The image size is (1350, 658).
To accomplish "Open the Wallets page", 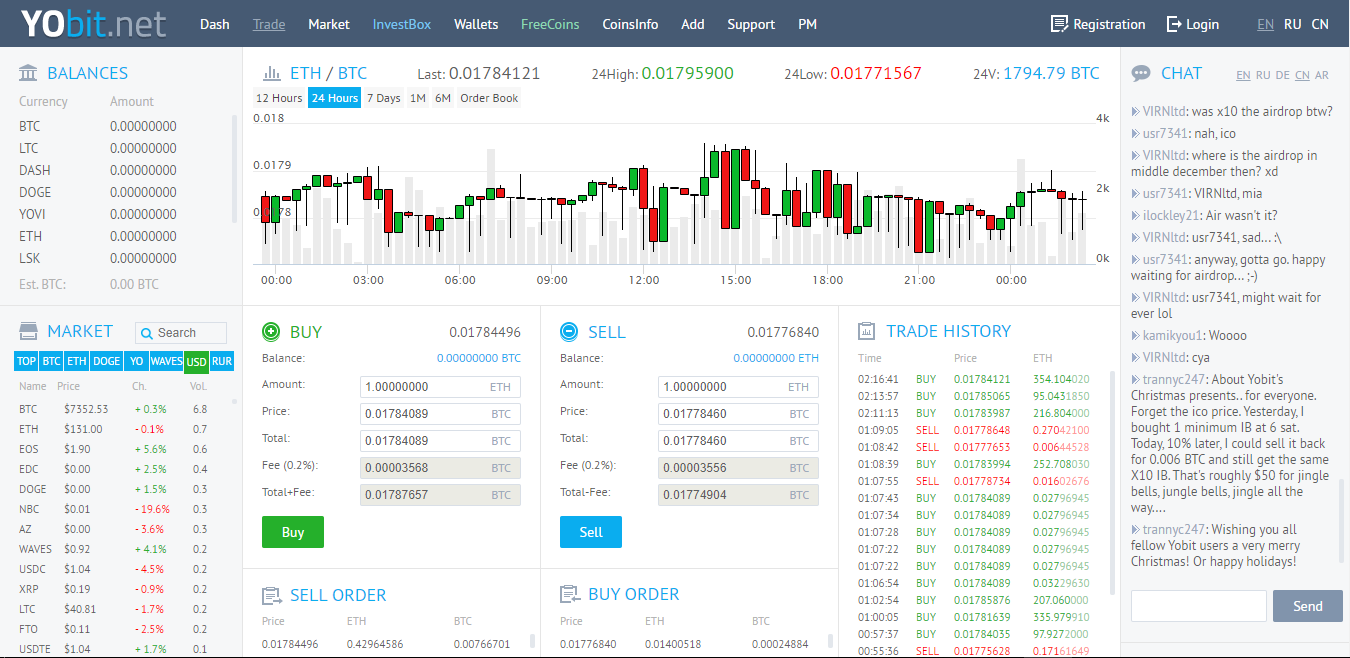I will 476,24.
